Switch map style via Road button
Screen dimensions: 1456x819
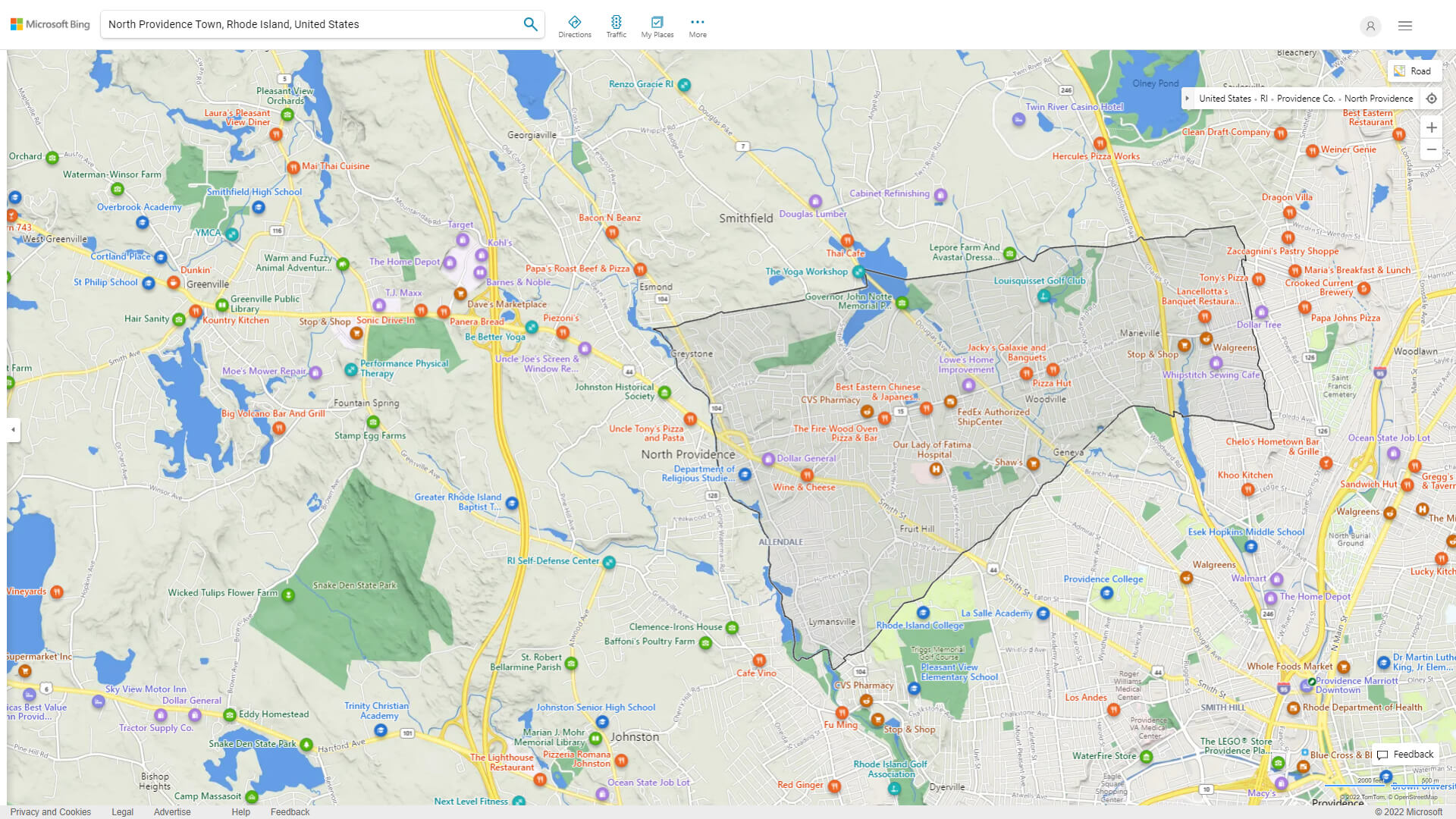point(1413,71)
